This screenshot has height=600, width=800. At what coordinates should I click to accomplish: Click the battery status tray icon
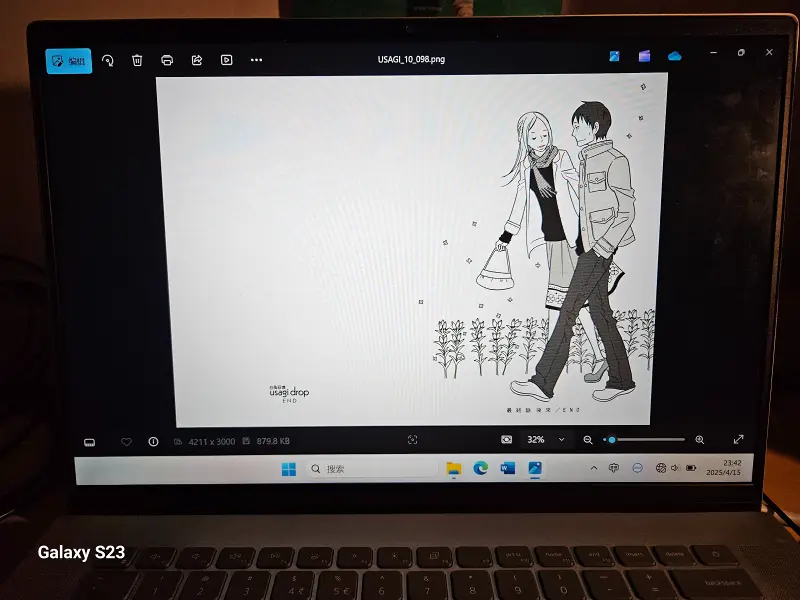(691, 468)
